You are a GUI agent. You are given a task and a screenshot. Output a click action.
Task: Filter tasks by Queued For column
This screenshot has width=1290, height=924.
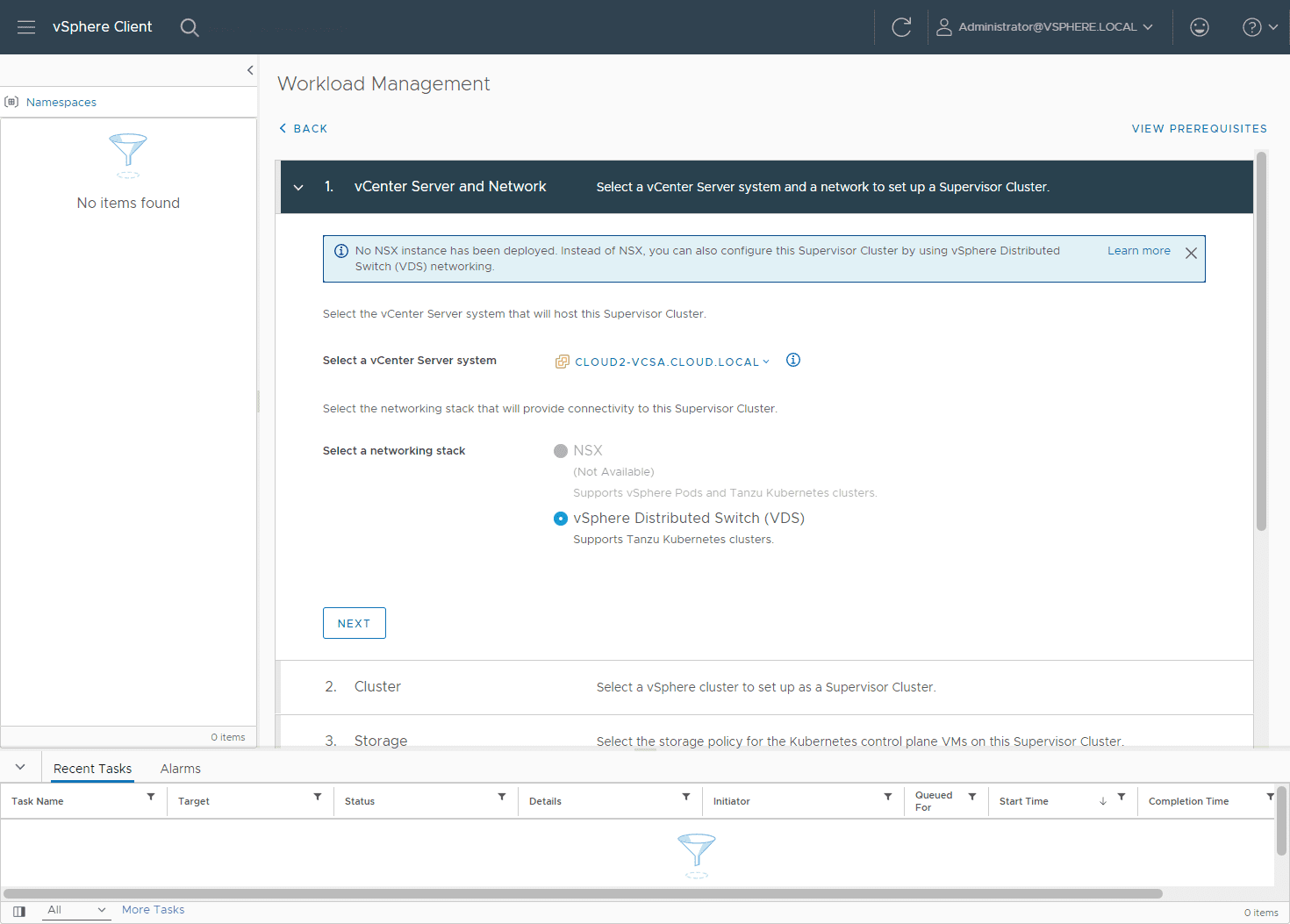(x=972, y=797)
